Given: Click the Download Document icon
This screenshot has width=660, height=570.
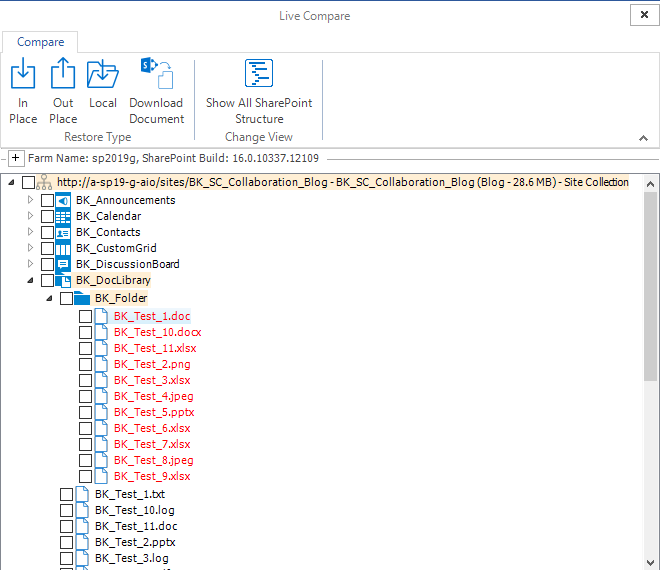Looking at the screenshot, I should 157,76.
